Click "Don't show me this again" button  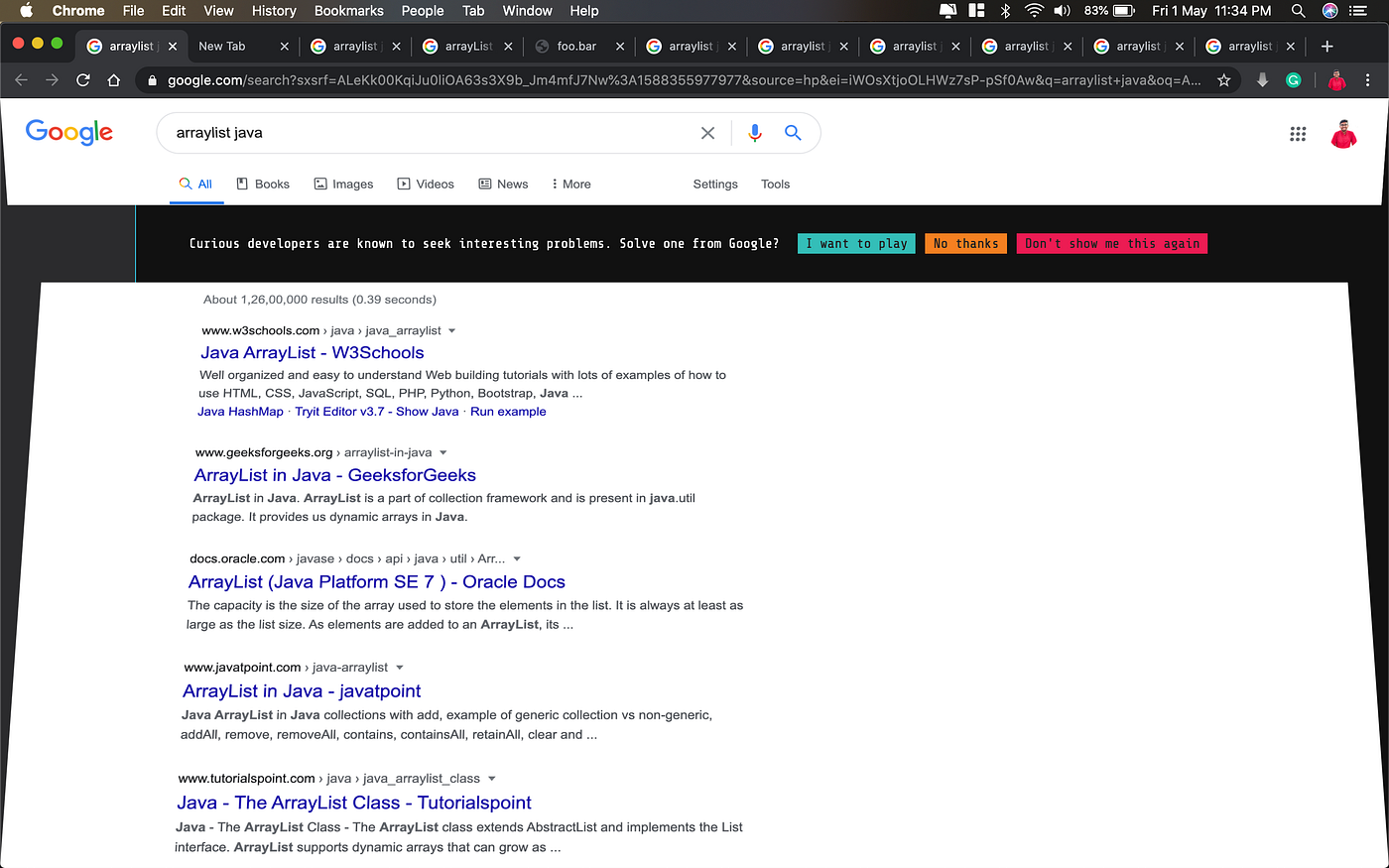(1112, 243)
